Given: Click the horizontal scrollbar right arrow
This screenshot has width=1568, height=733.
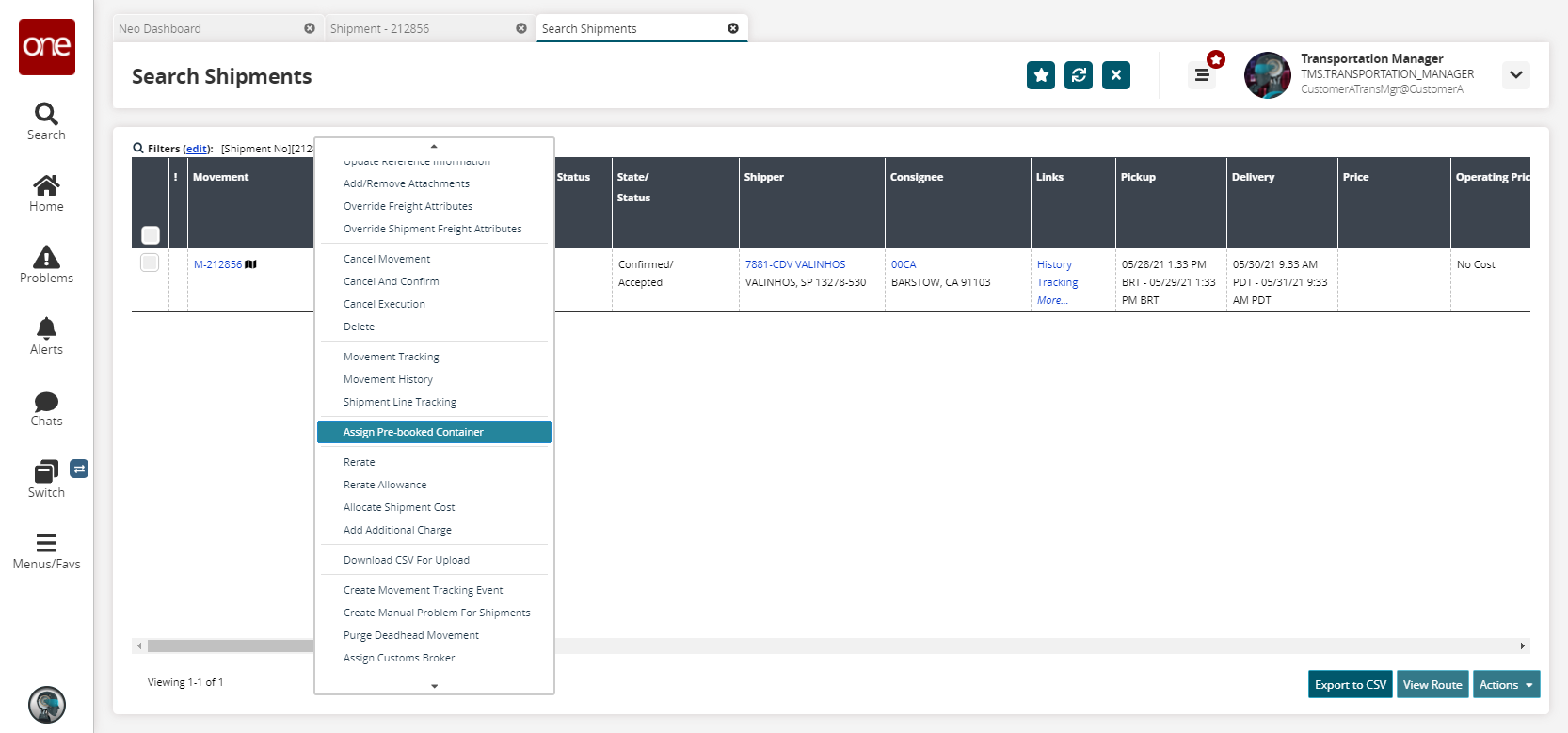Looking at the screenshot, I should [1522, 646].
